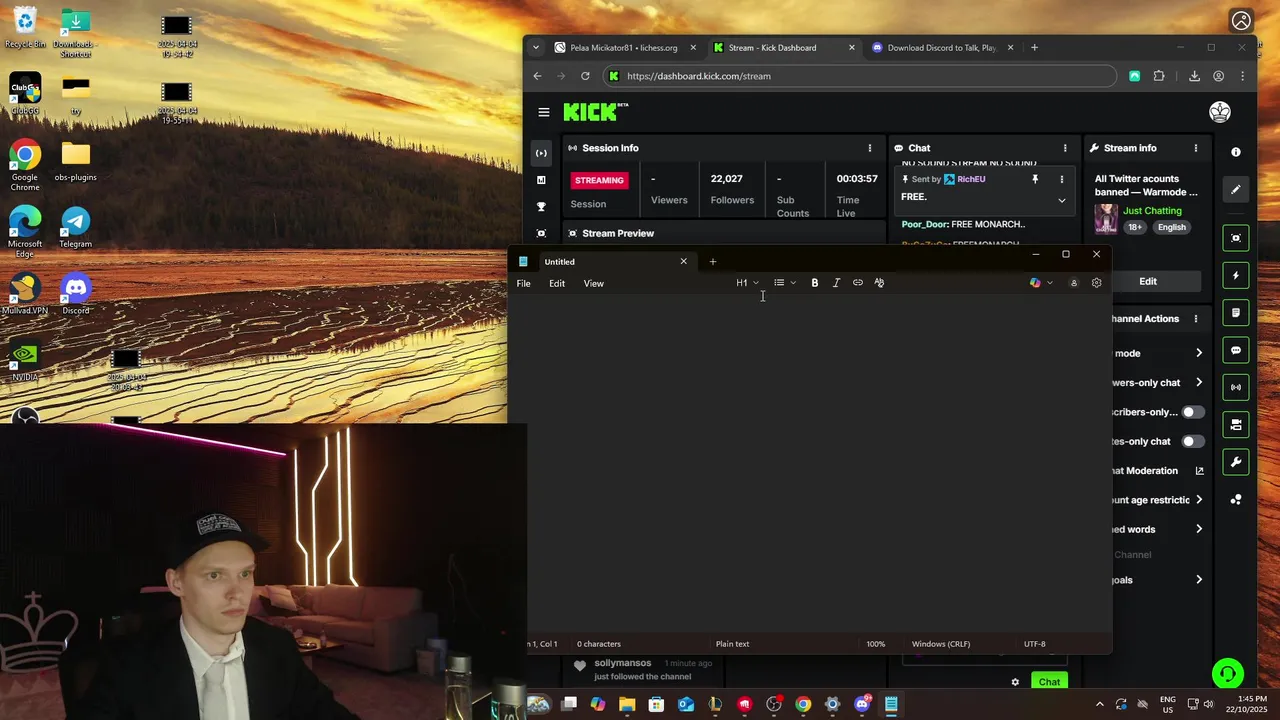This screenshot has height=720, width=1280.
Task: Select the Plain text status entry
Action: [732, 644]
